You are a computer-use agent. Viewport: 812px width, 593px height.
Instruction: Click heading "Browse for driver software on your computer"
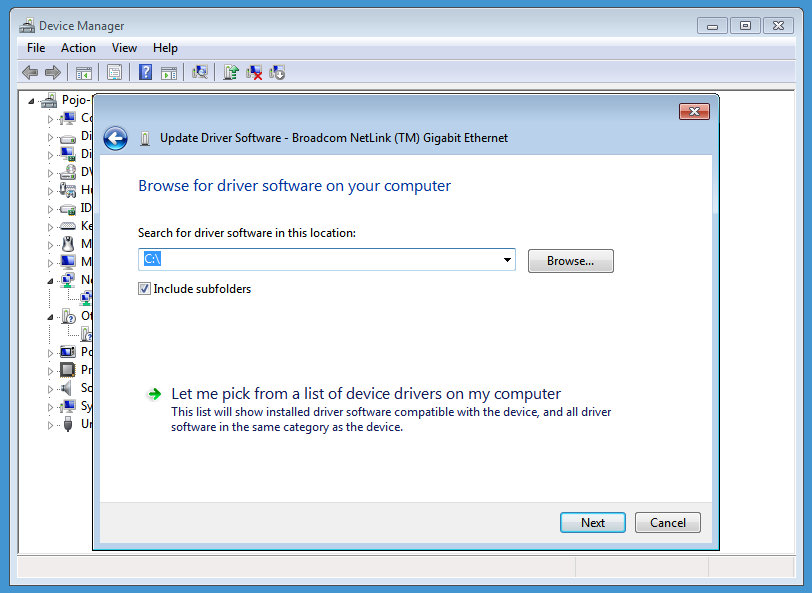(294, 185)
